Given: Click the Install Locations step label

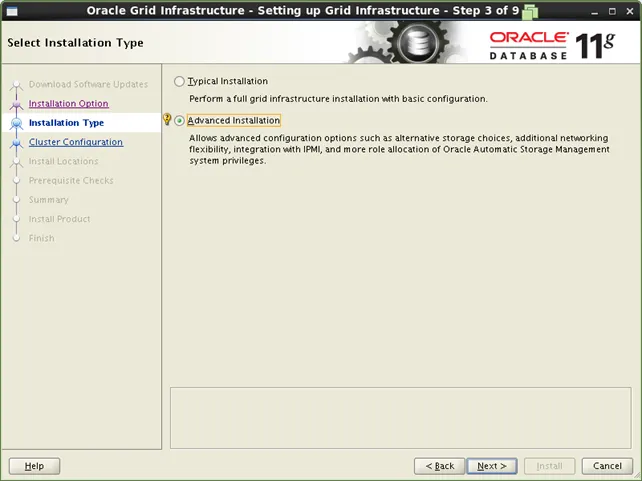Looking at the screenshot, I should [x=63, y=161].
